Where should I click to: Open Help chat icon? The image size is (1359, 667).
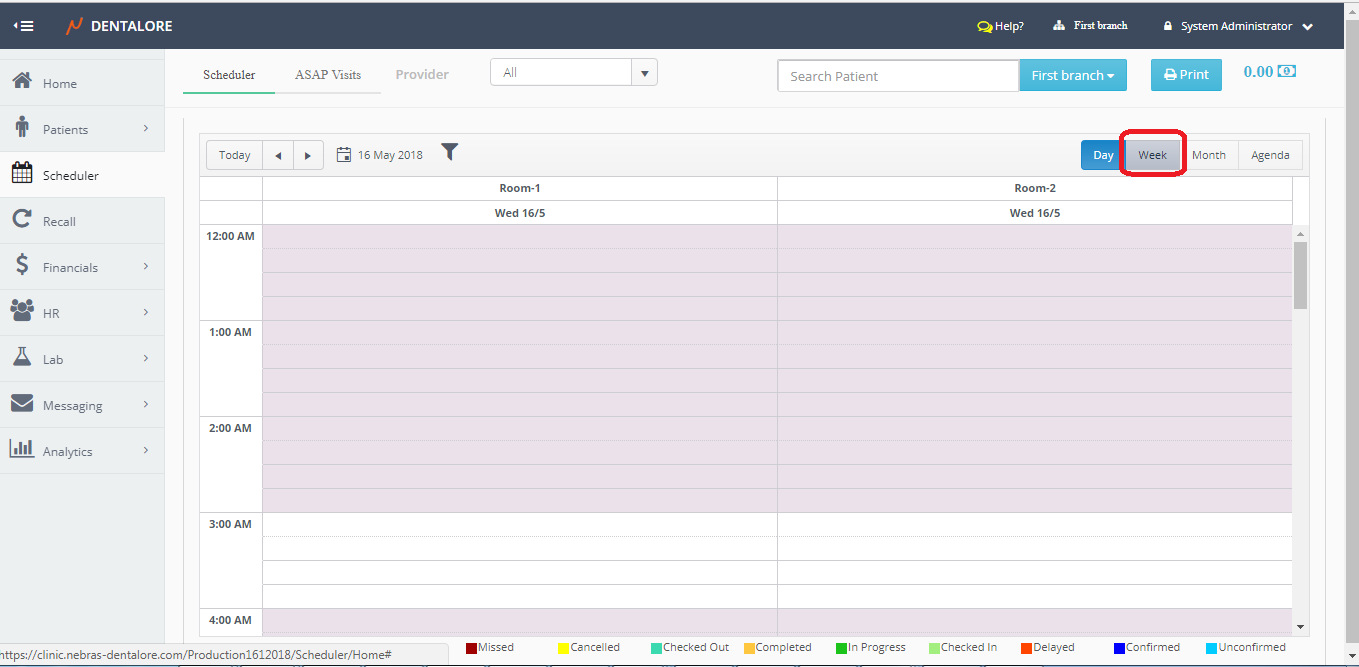[985, 27]
